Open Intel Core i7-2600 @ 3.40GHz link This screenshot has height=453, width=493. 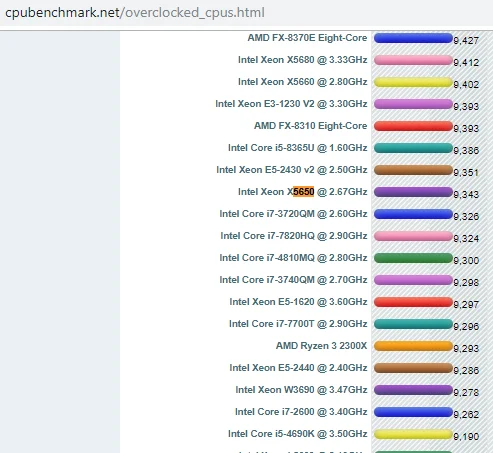click(x=301, y=412)
